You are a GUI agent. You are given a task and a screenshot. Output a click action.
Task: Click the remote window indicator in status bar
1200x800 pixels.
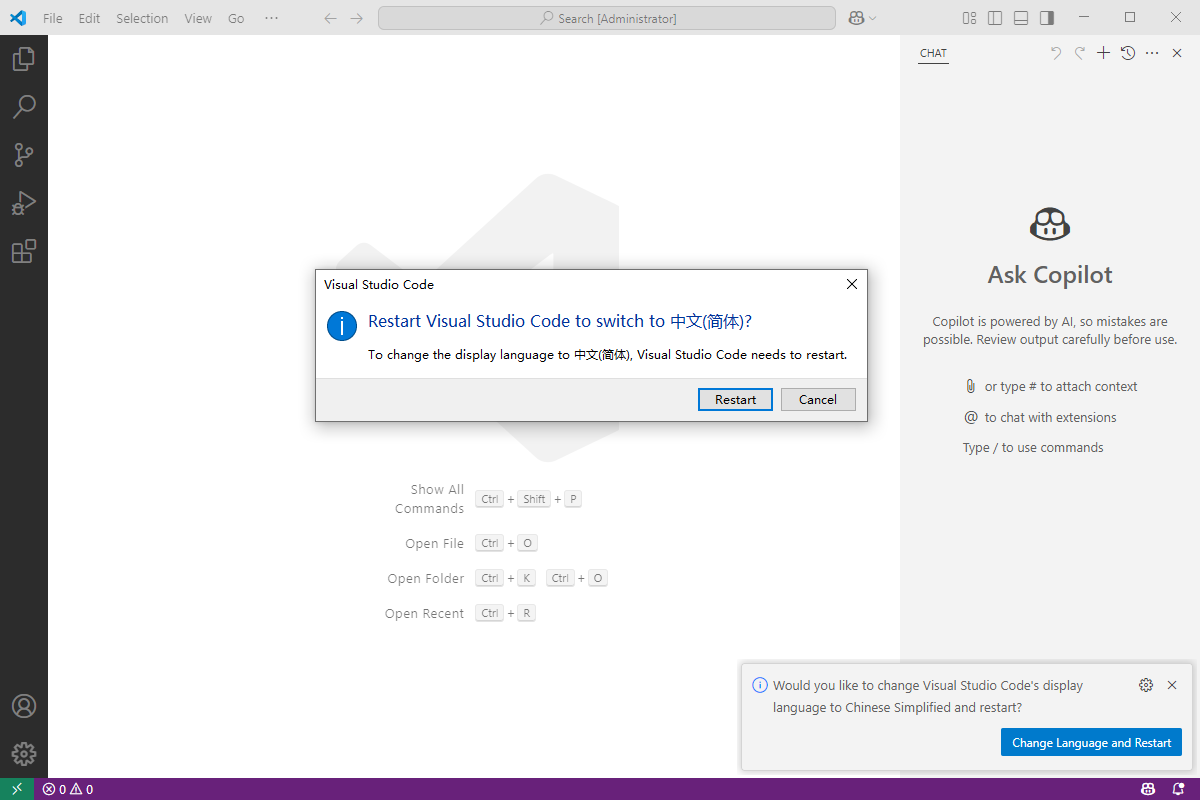pos(17,789)
